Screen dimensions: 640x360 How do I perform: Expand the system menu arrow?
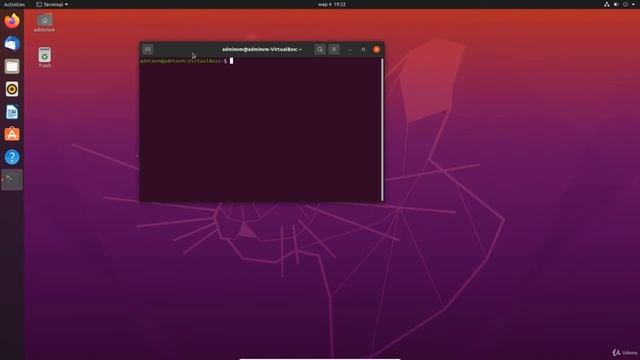(633, 4)
